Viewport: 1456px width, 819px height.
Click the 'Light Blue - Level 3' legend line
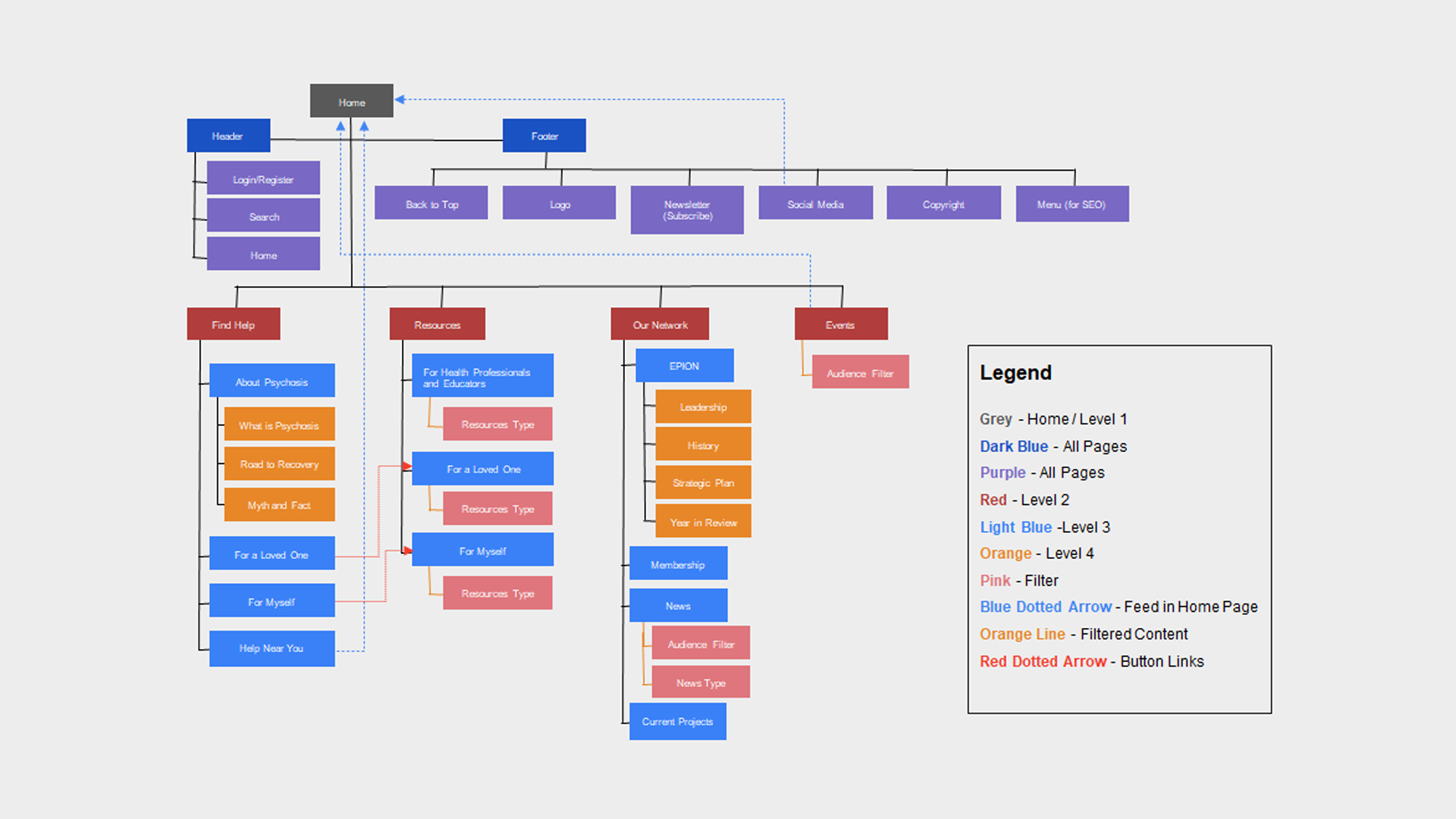click(x=1045, y=527)
